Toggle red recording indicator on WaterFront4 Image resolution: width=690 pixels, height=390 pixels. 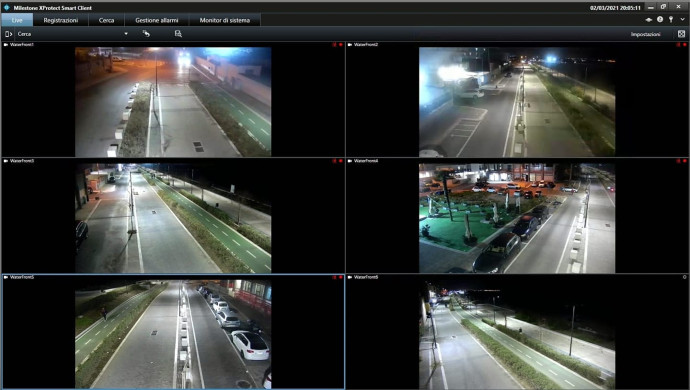pos(685,161)
